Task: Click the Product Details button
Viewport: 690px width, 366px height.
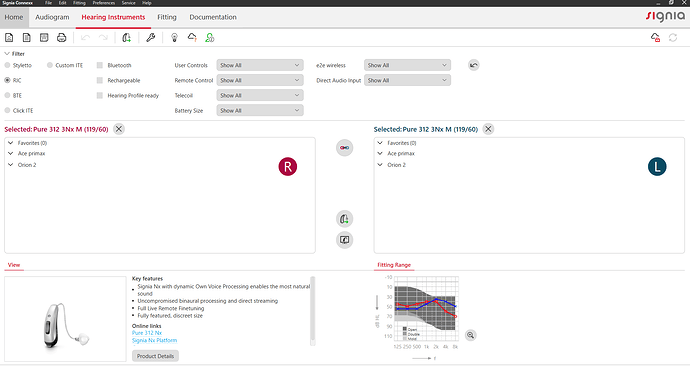Action: (x=155, y=356)
